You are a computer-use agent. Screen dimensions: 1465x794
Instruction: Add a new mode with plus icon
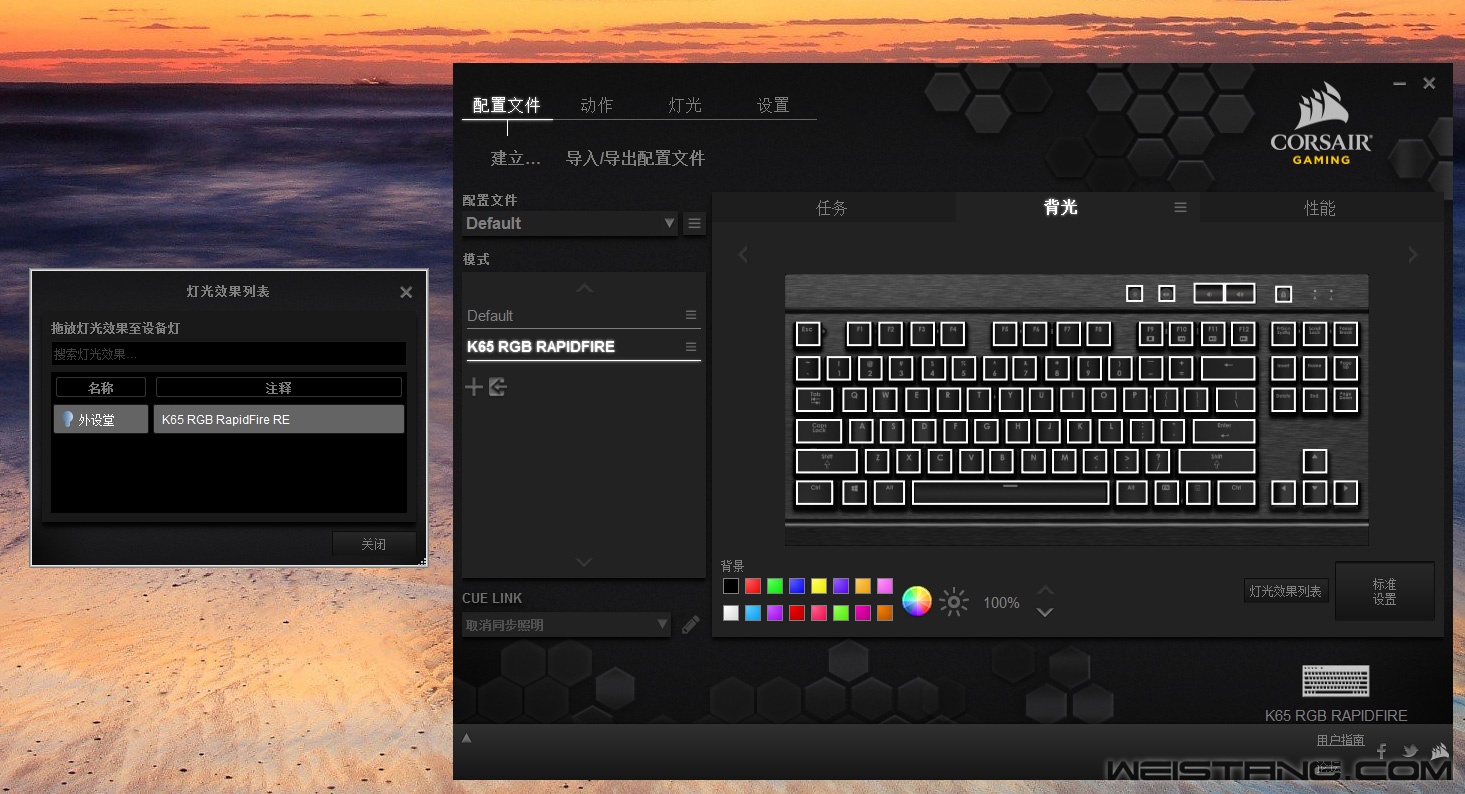tap(474, 387)
